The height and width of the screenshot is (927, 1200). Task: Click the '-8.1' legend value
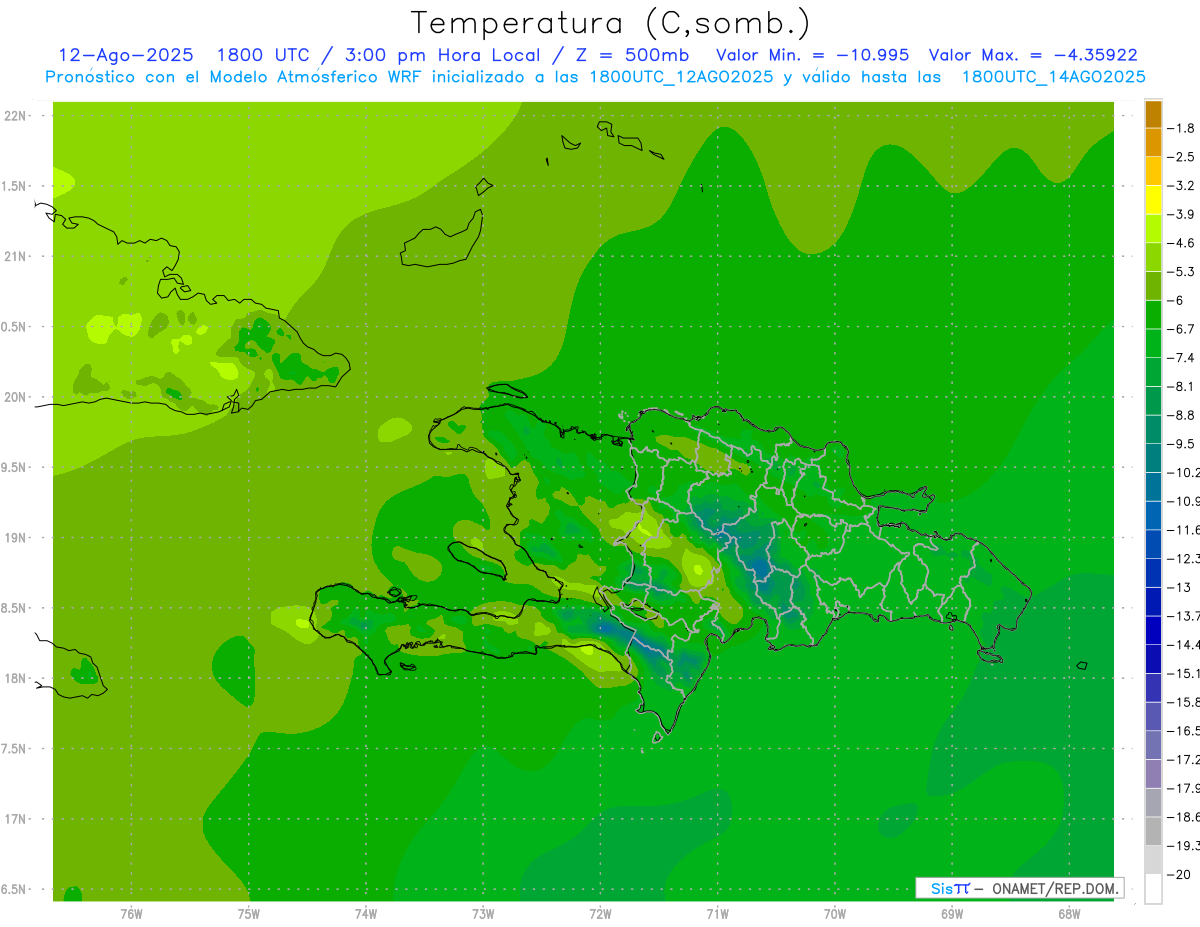point(1183,386)
